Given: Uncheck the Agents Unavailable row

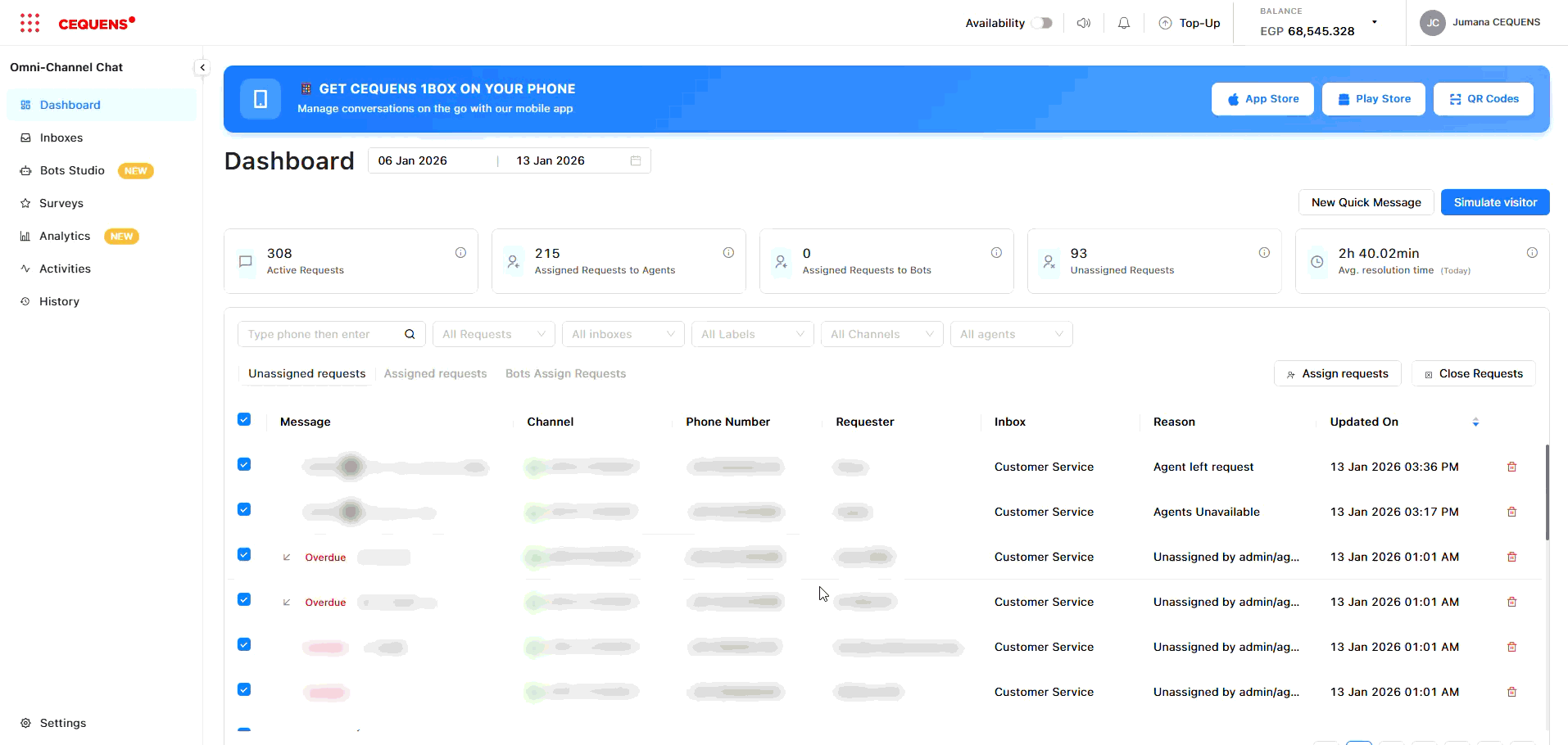Looking at the screenshot, I should pyautogui.click(x=244, y=509).
